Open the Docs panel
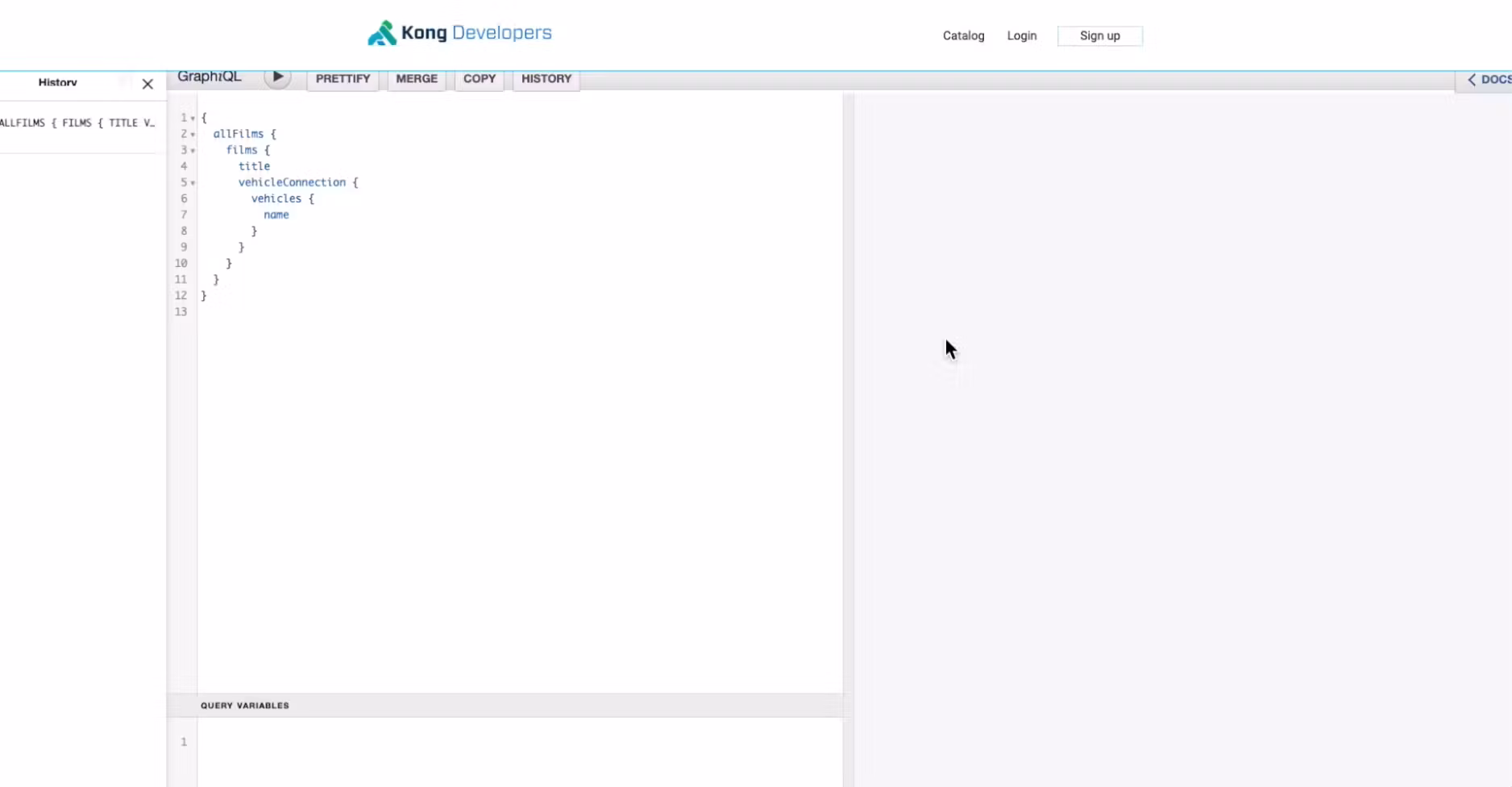Image resolution: width=1512 pixels, height=787 pixels. click(x=1488, y=79)
